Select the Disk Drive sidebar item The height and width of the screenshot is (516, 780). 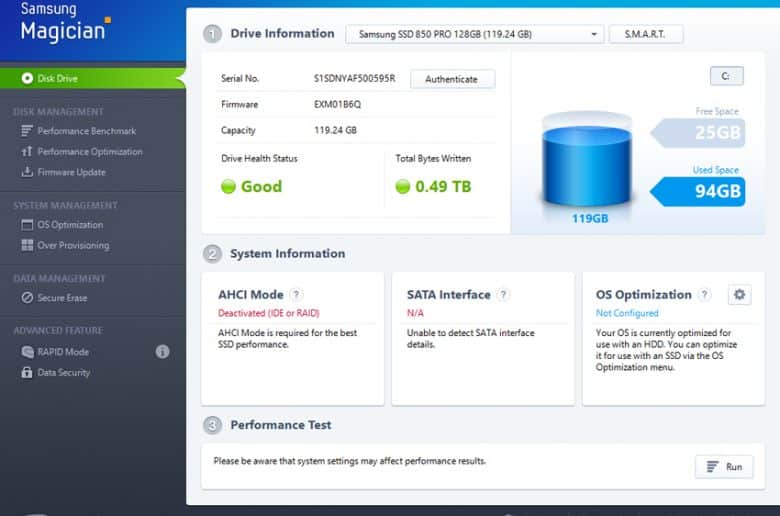click(93, 79)
